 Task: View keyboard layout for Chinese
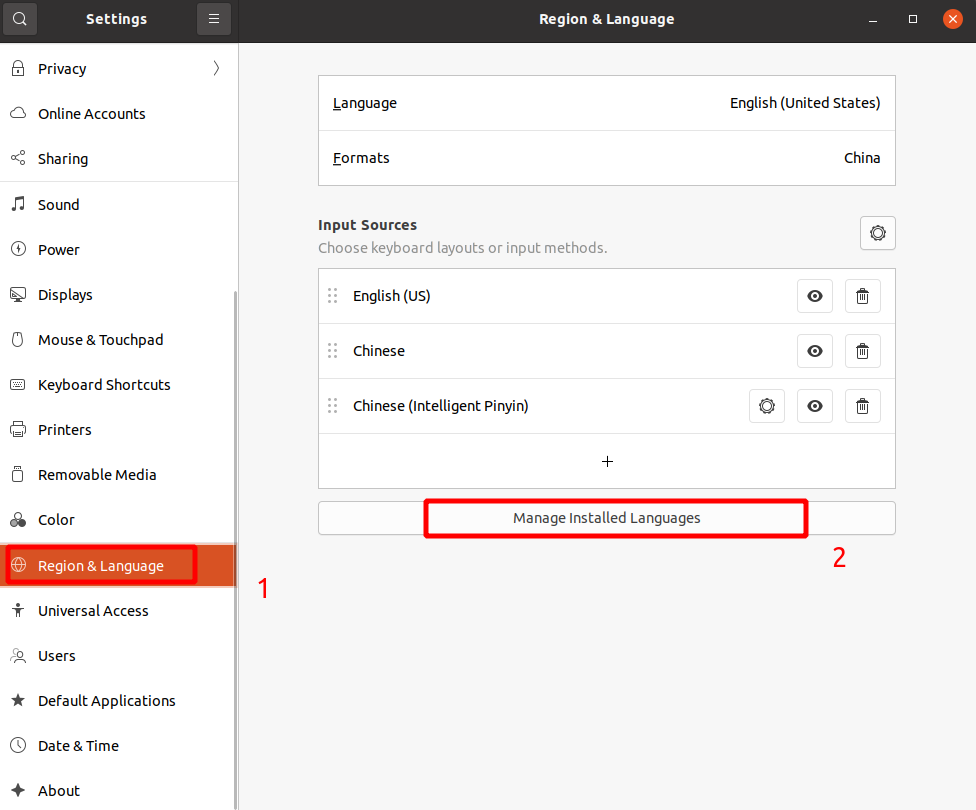click(x=815, y=351)
